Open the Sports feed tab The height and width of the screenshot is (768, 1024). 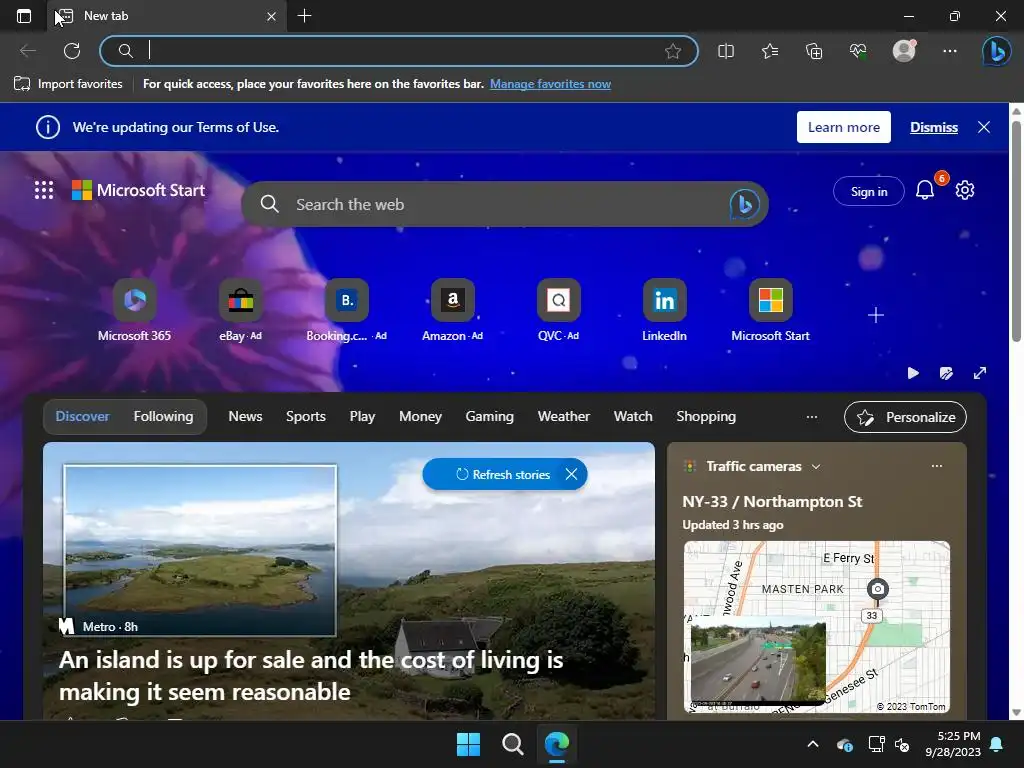tap(306, 417)
